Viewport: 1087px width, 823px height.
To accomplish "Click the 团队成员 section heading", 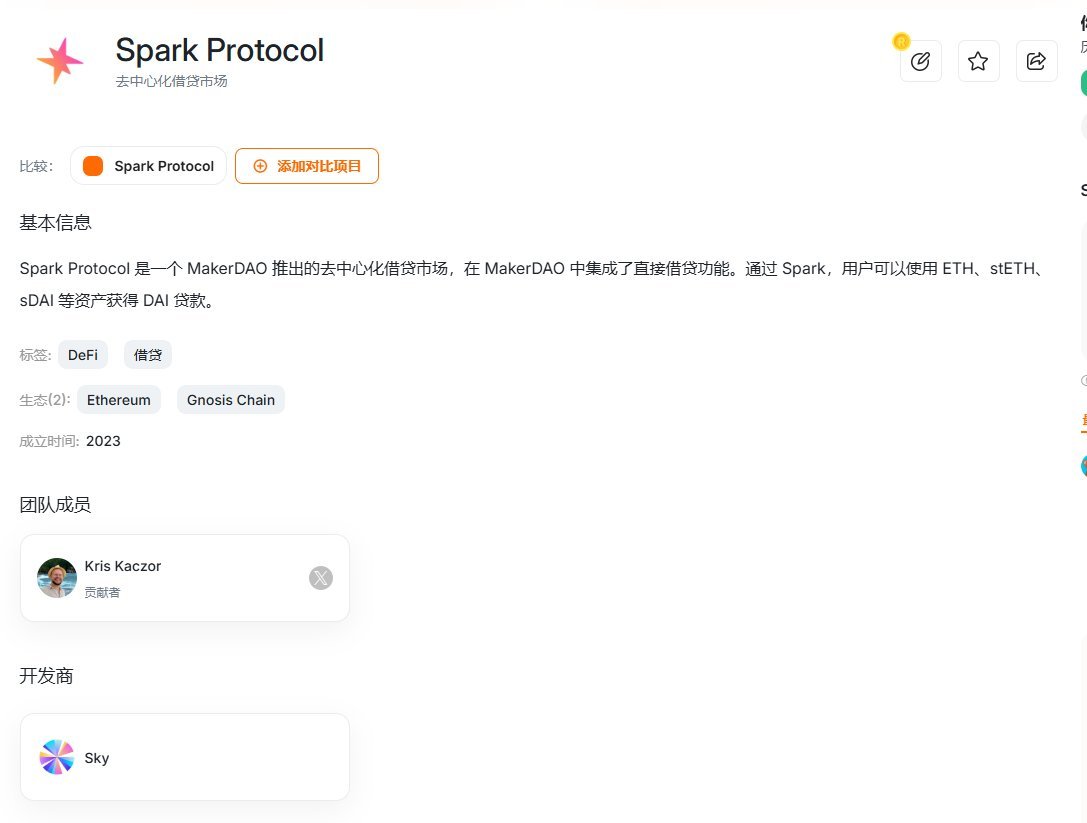I will [55, 505].
